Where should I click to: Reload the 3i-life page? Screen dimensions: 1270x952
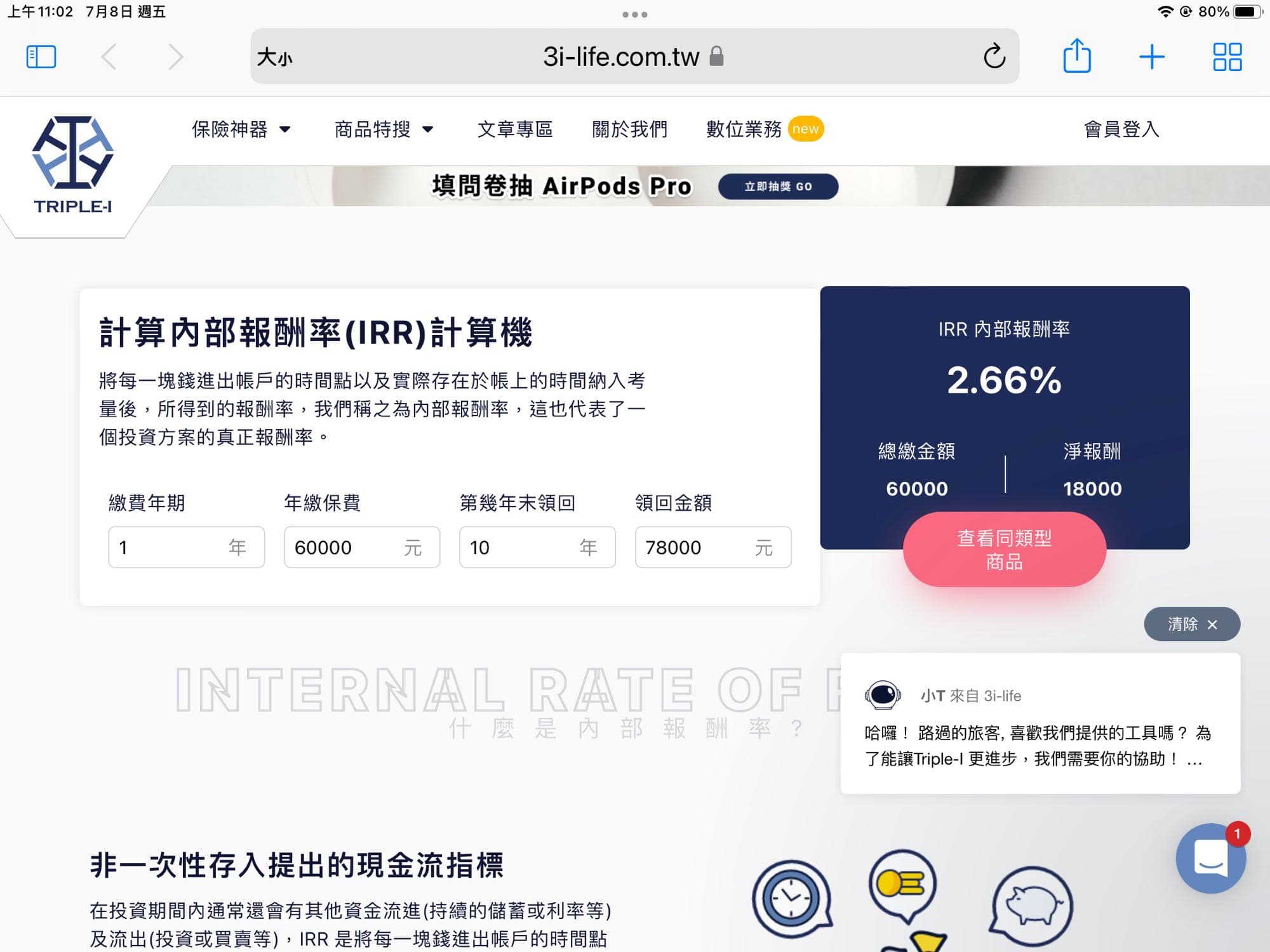(994, 56)
